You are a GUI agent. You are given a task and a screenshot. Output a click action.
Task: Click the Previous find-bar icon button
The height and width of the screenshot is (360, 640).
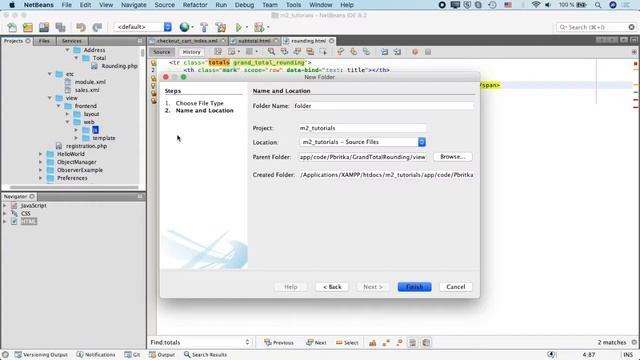point(279,342)
